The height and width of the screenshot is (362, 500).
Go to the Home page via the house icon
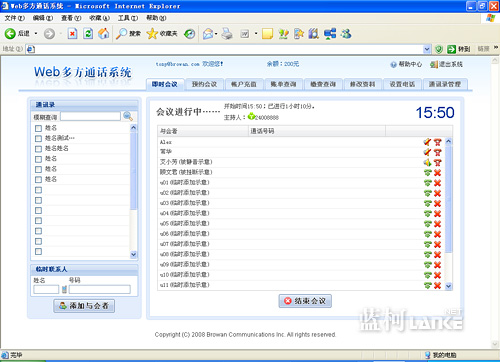[104, 33]
